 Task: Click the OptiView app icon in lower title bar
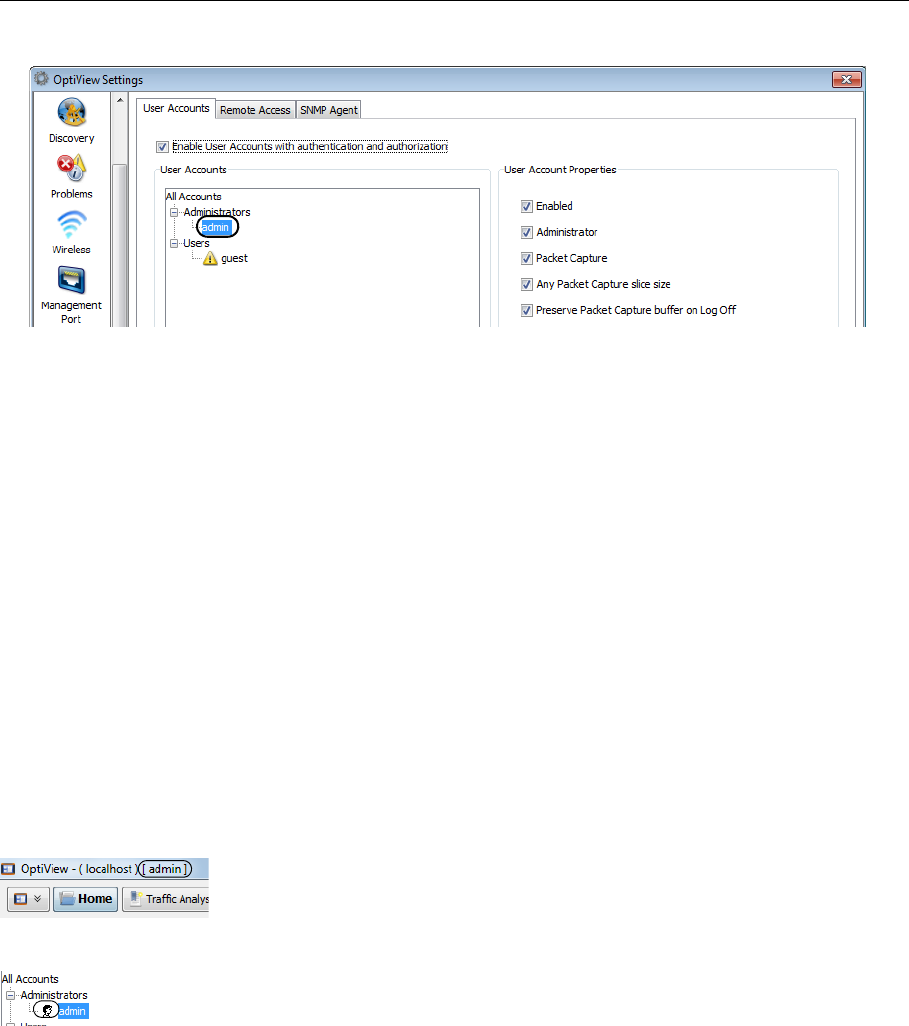[x=8, y=869]
